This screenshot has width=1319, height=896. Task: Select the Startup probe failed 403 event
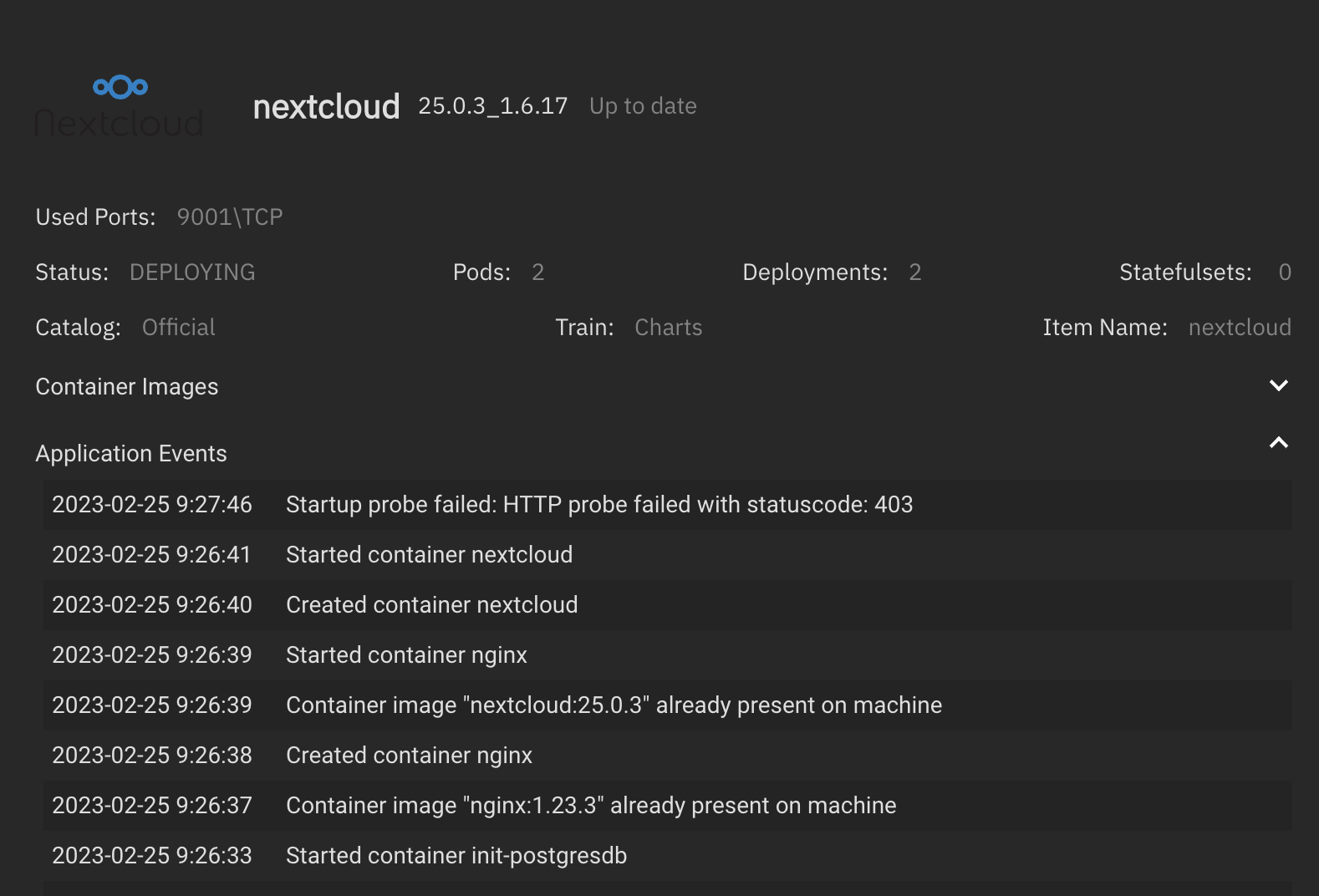[668, 505]
